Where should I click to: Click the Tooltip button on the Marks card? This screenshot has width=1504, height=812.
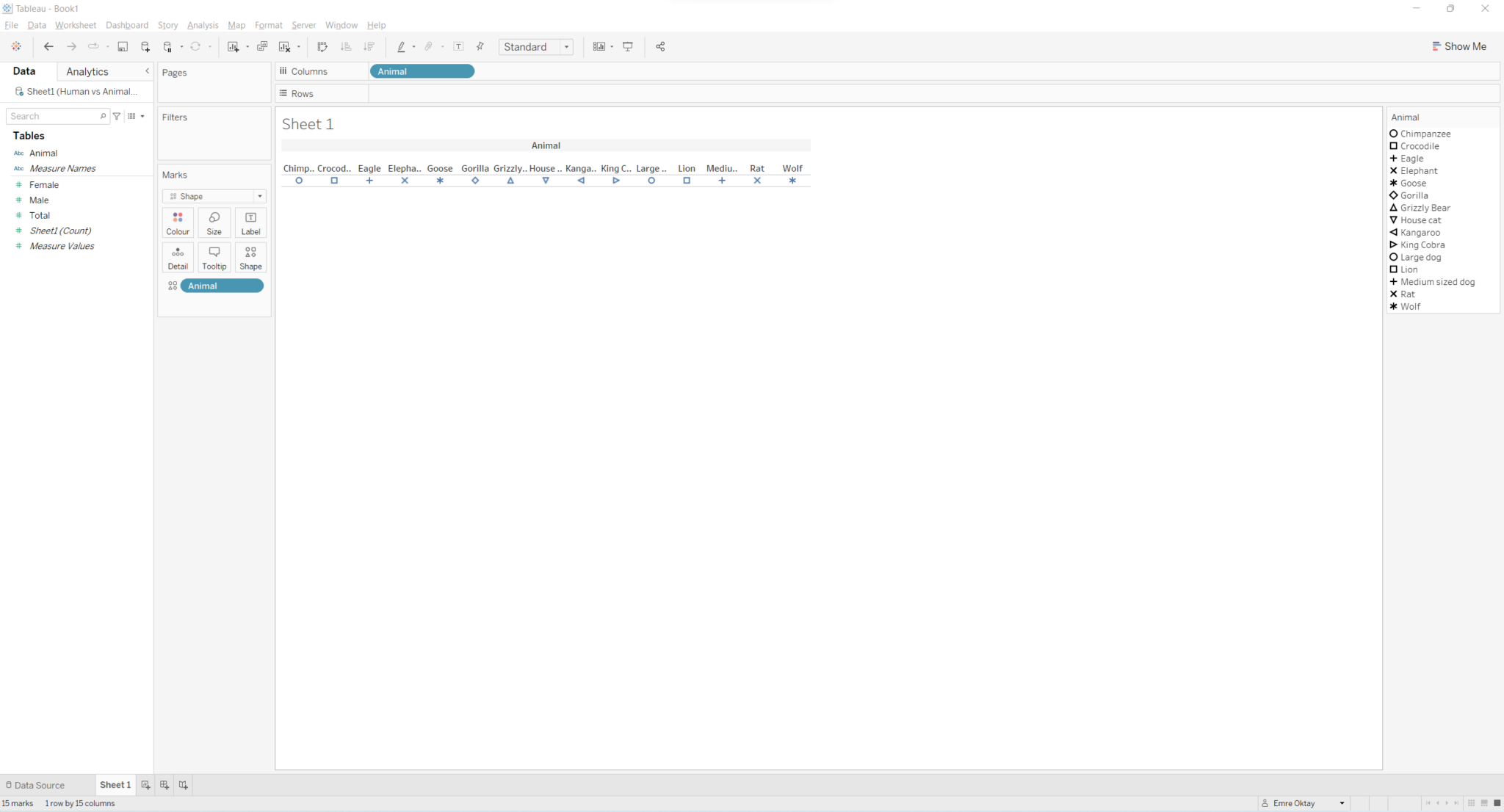214,257
